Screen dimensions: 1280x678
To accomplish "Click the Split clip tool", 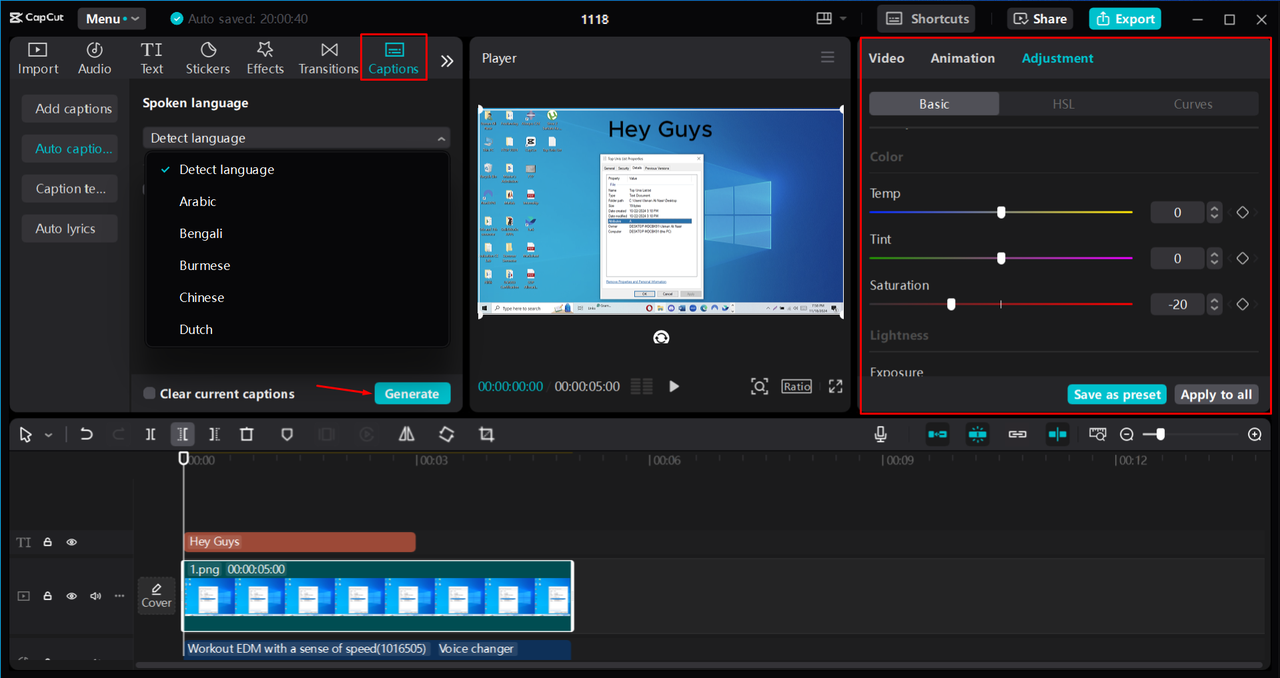I will 150,434.
